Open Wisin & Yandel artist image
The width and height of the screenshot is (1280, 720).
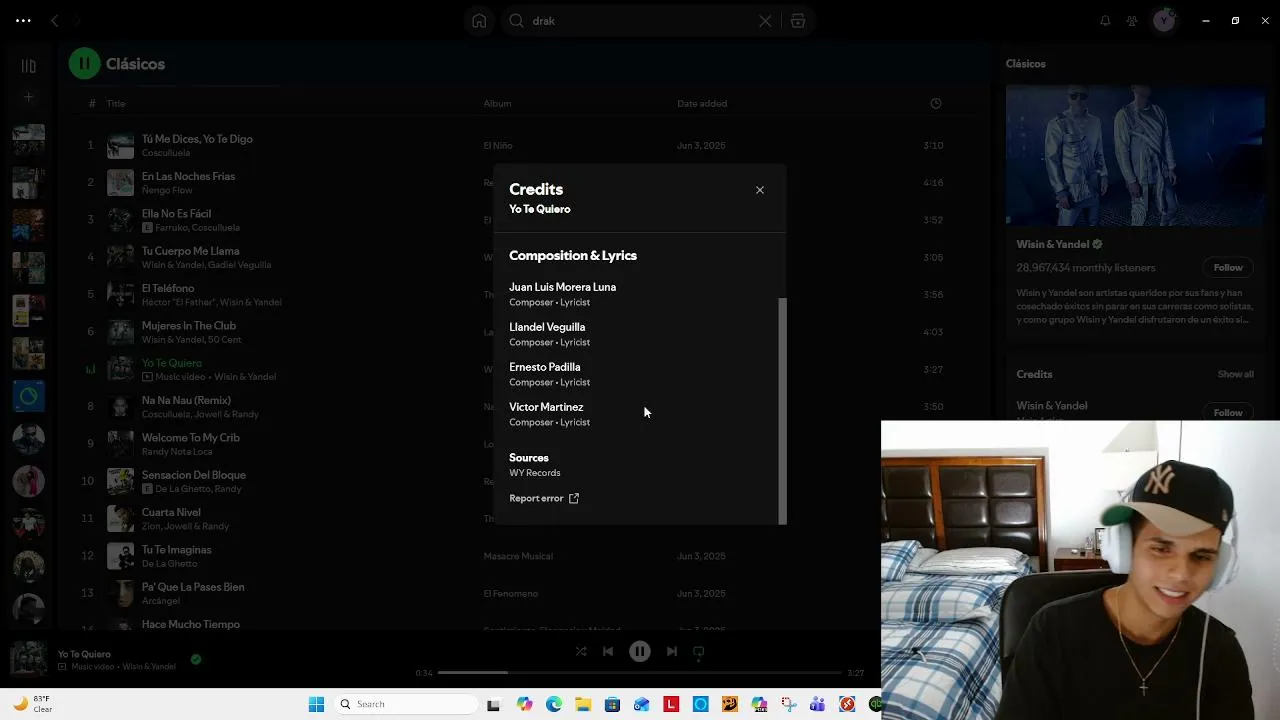coord(1135,155)
